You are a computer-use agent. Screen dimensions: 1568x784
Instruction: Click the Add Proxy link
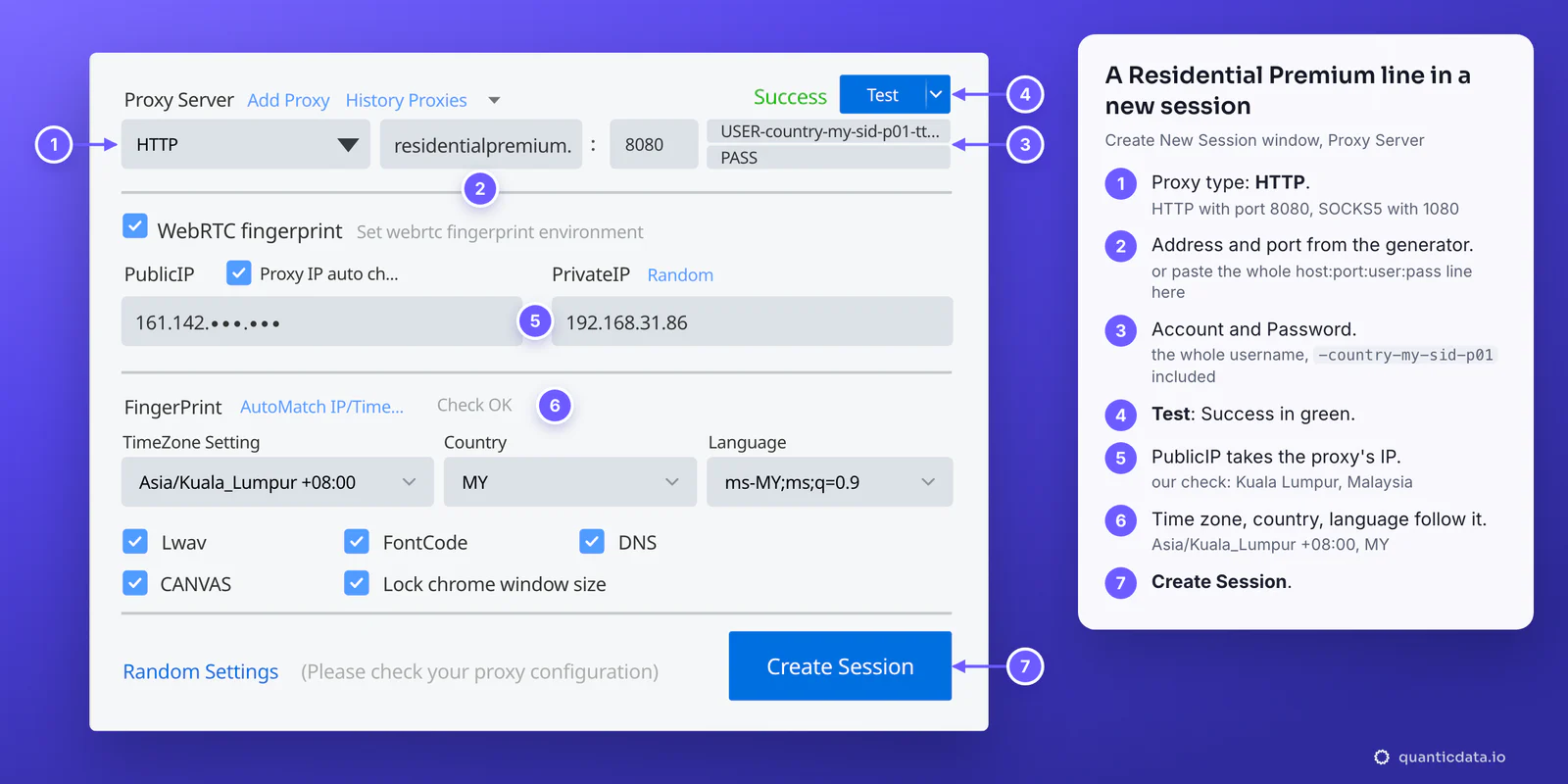click(x=288, y=100)
